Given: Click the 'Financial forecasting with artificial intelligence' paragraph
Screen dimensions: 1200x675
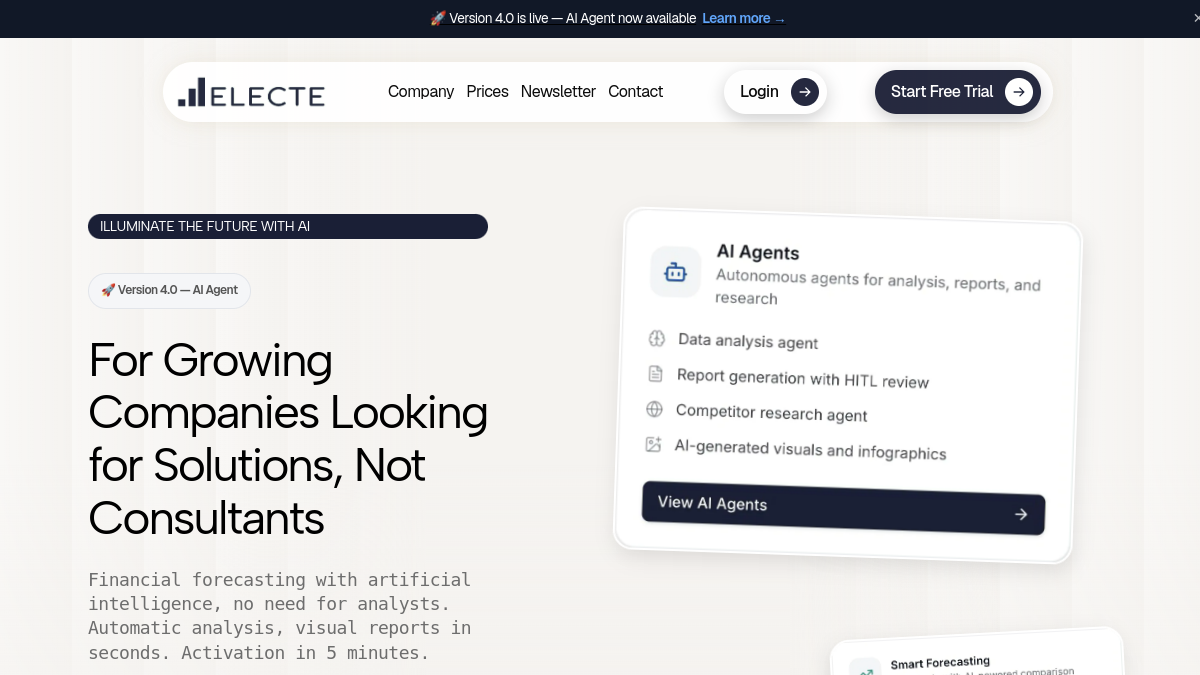Looking at the screenshot, I should (280, 616).
